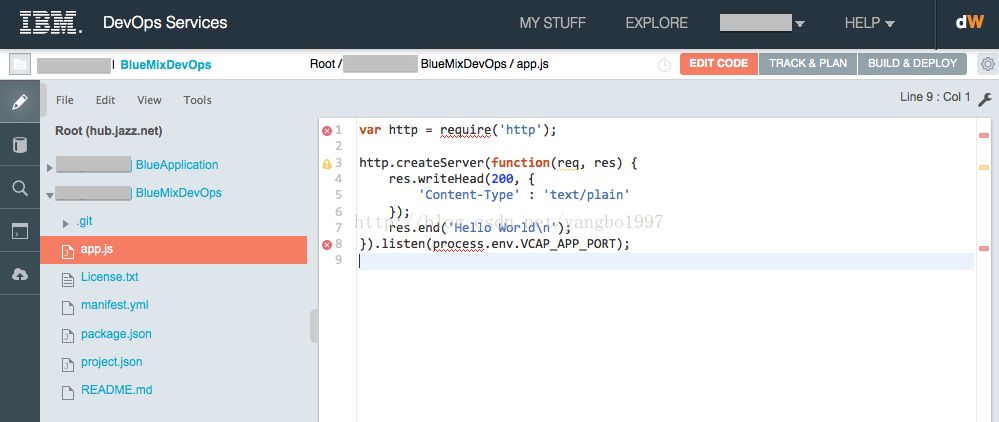Screen dimensions: 999x422
Task: Click error marker on line 8
Action: (327, 245)
